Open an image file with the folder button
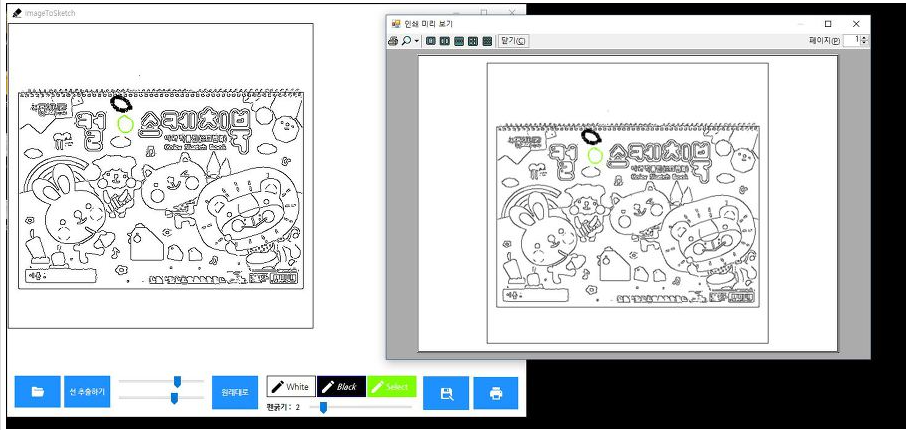Viewport: 910px width, 430px height. coord(38,392)
